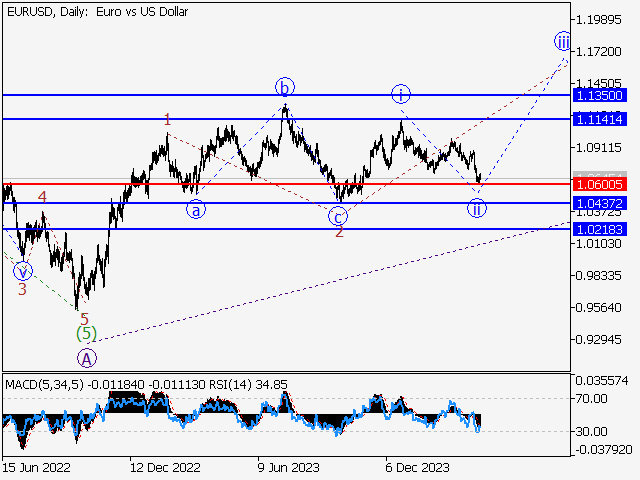This screenshot has width=640, height=480.
Task: Select the red 1.06005 price level label
Action: (600, 184)
